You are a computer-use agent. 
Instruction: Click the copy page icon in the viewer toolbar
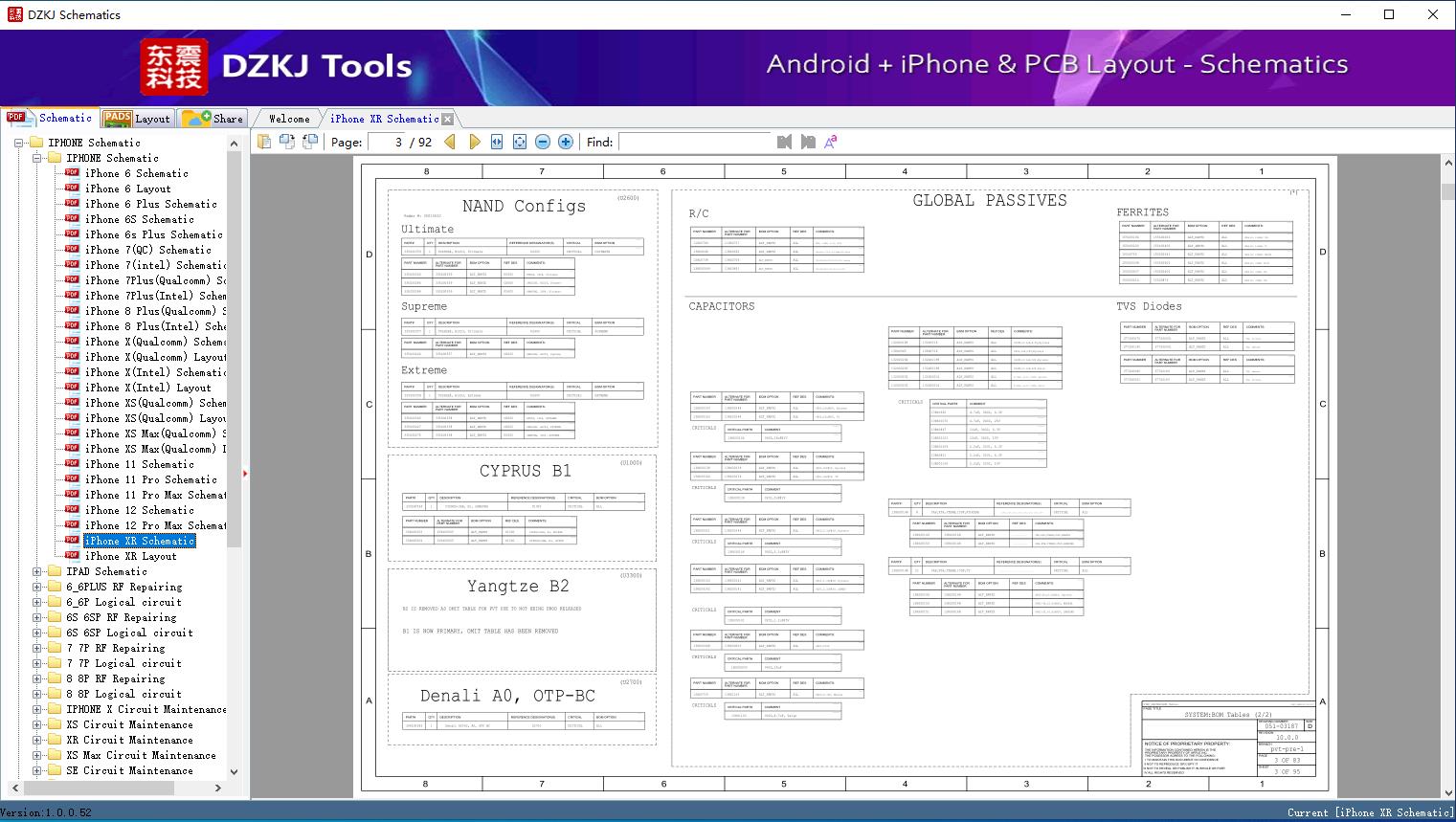[264, 142]
